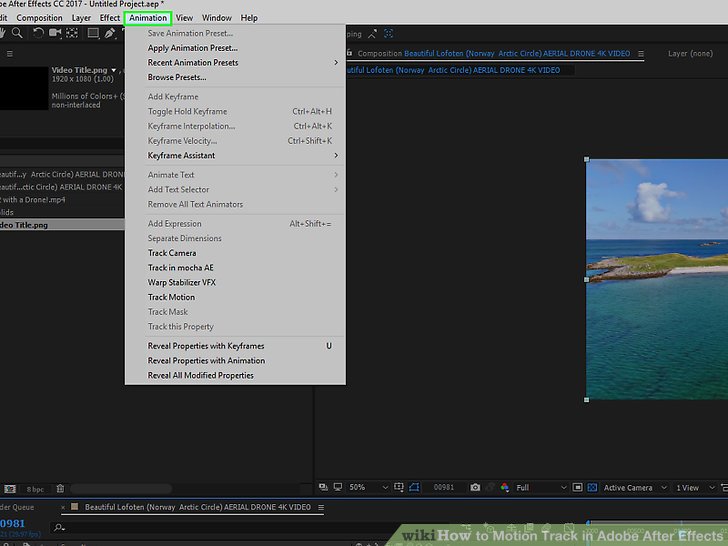Open the View menu
This screenshot has width=728, height=546.
184,18
